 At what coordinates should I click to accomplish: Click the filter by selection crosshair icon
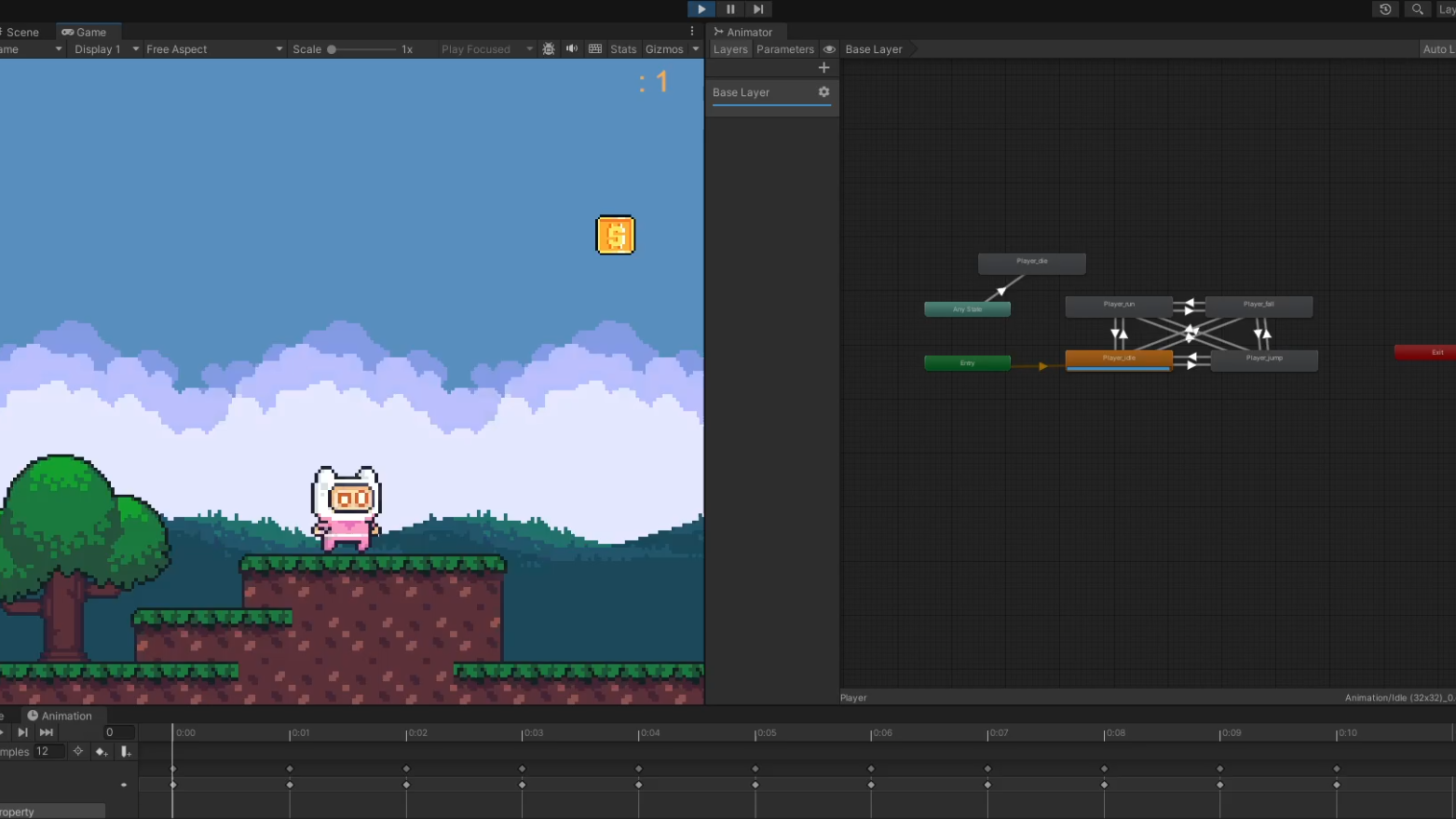[x=78, y=752]
